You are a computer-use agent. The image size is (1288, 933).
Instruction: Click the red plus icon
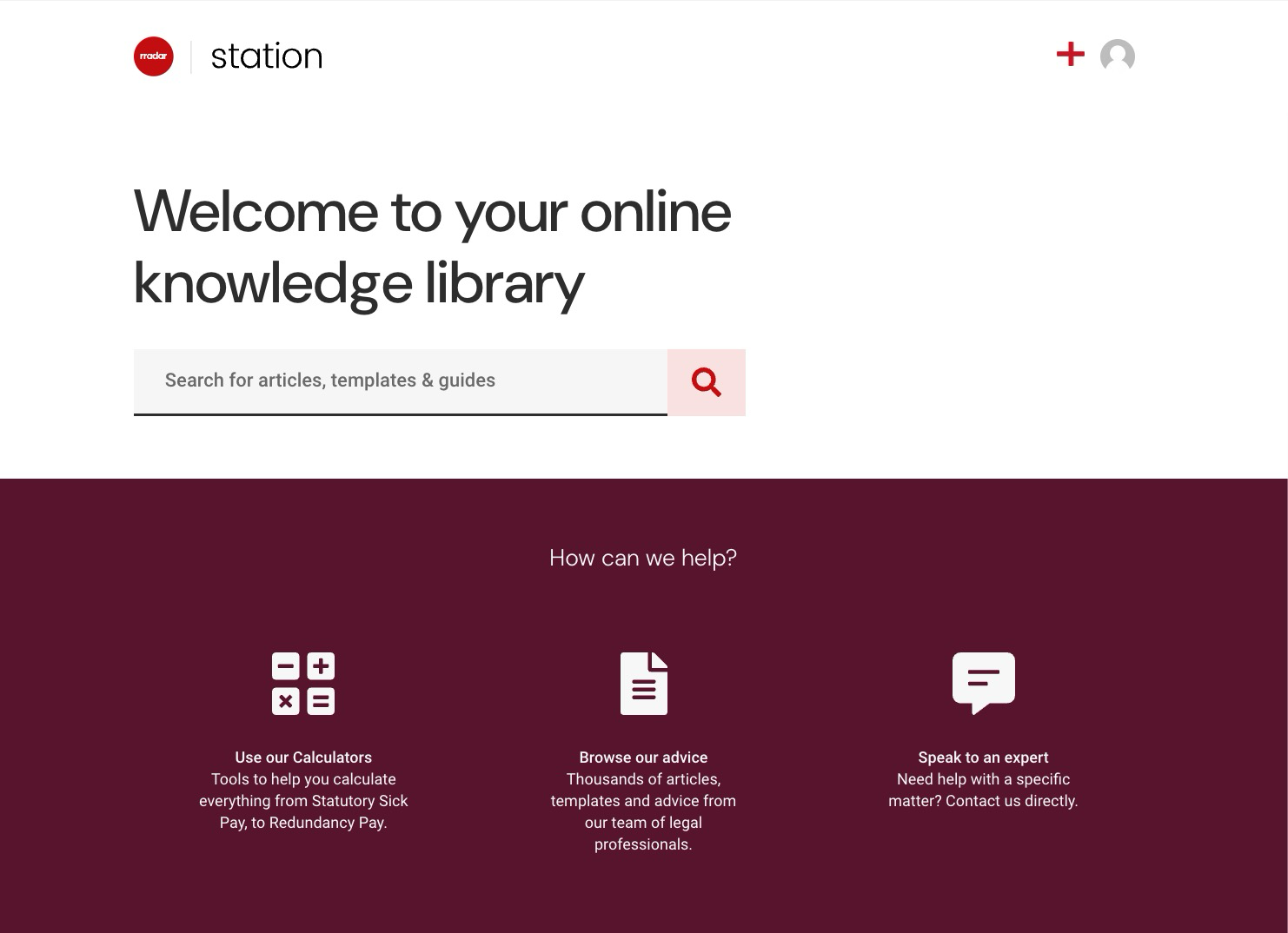[1071, 54]
